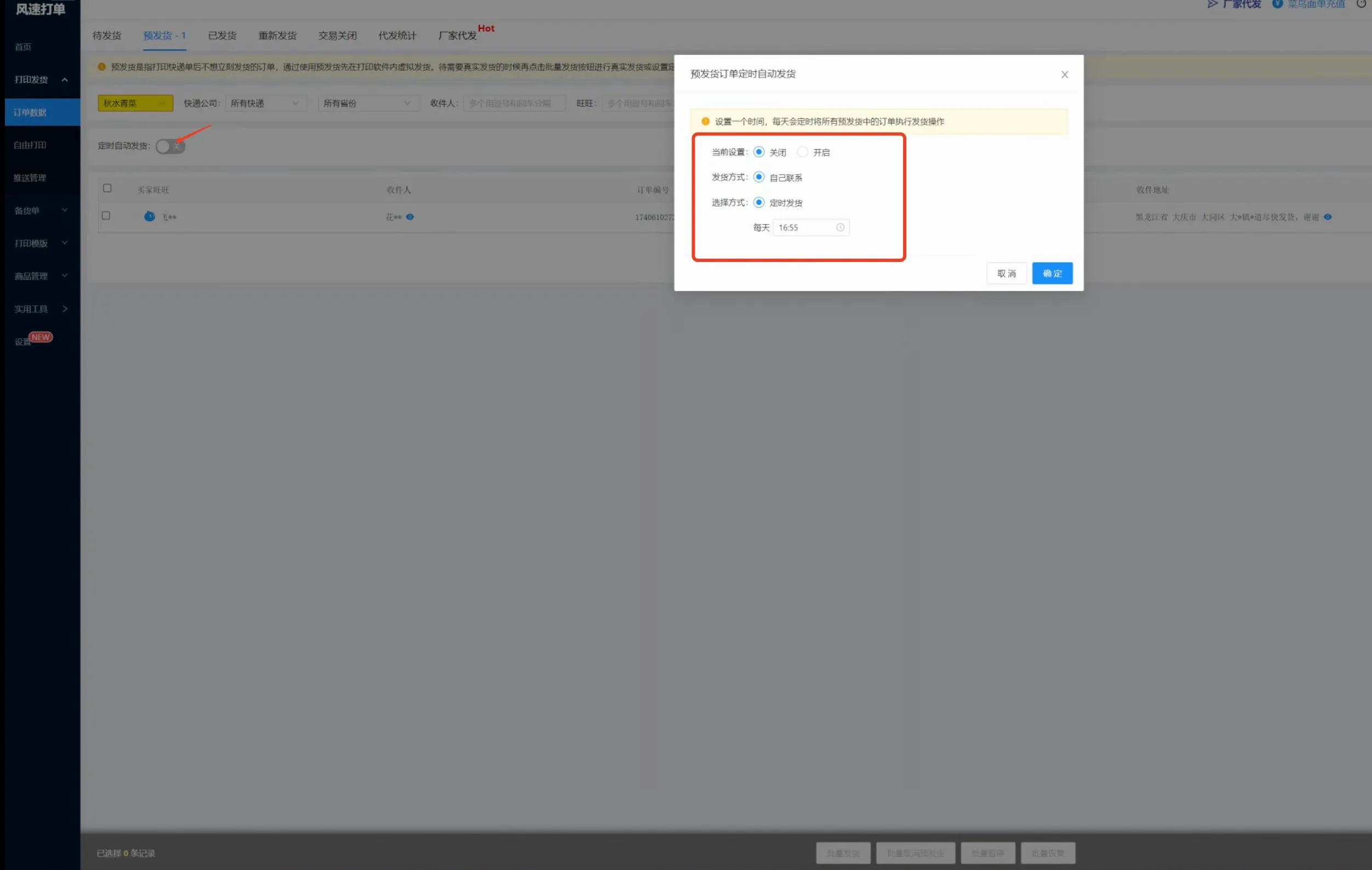This screenshot has width=1372, height=870.
Task: Open 订单数据 in the sidebar
Action: click(x=42, y=112)
